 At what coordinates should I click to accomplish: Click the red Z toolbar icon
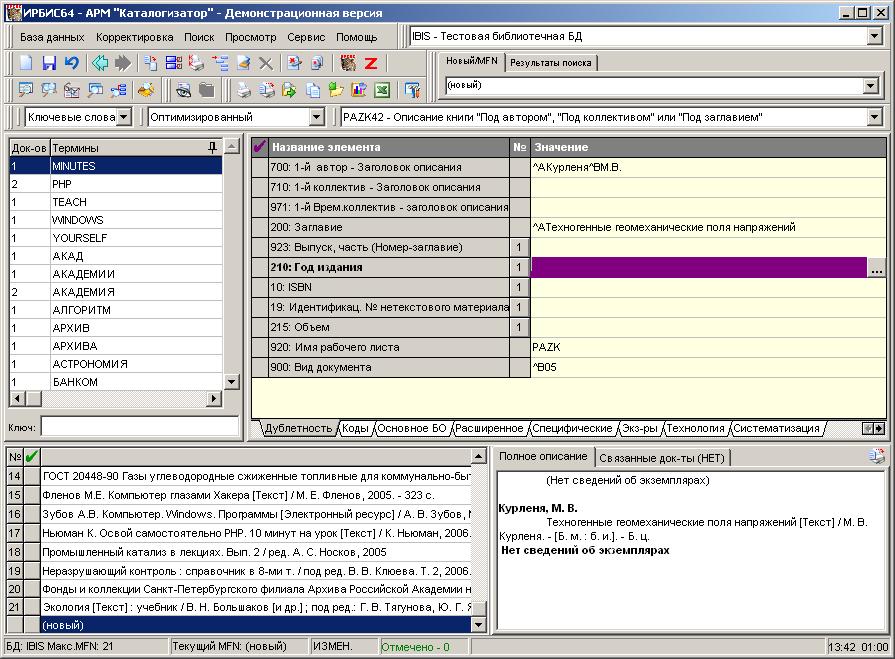tap(371, 63)
